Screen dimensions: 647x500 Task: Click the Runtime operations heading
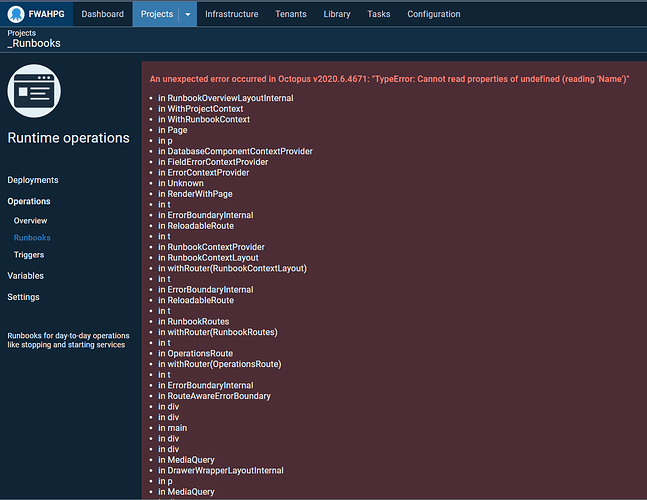68,138
